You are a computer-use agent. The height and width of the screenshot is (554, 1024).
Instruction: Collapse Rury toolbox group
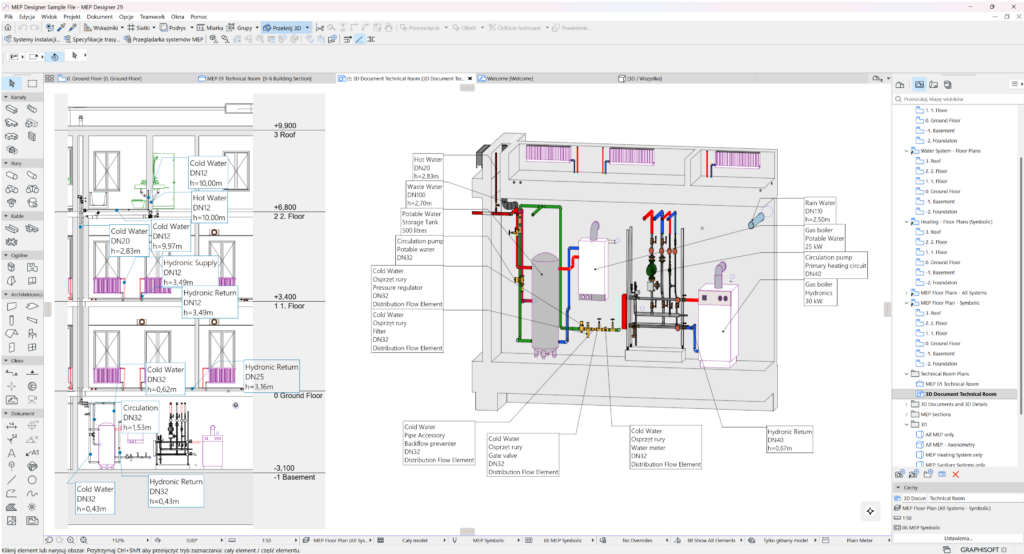pos(7,163)
